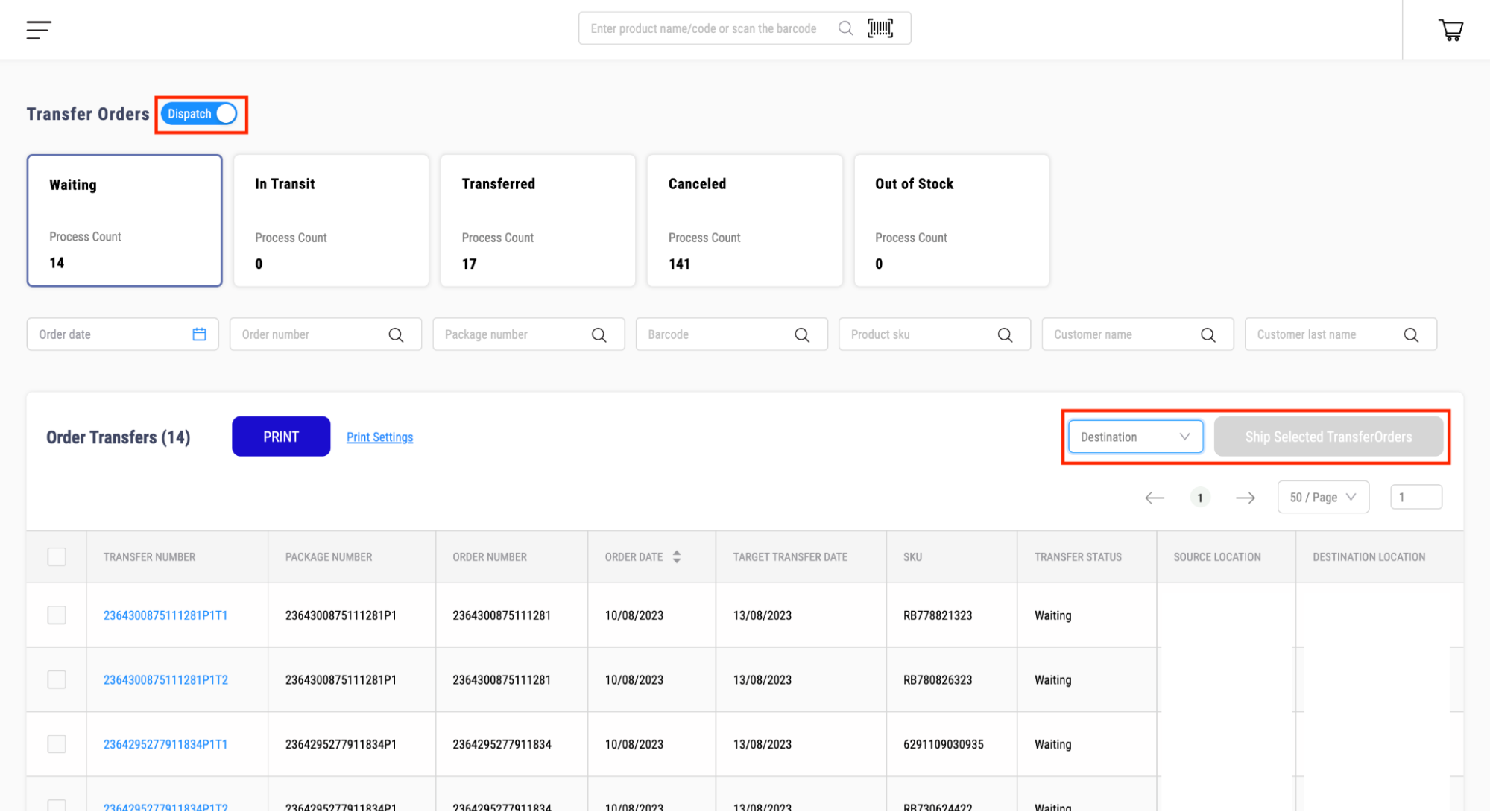Go to next page arrow
Viewport: 1490px width, 812px height.
point(1246,498)
